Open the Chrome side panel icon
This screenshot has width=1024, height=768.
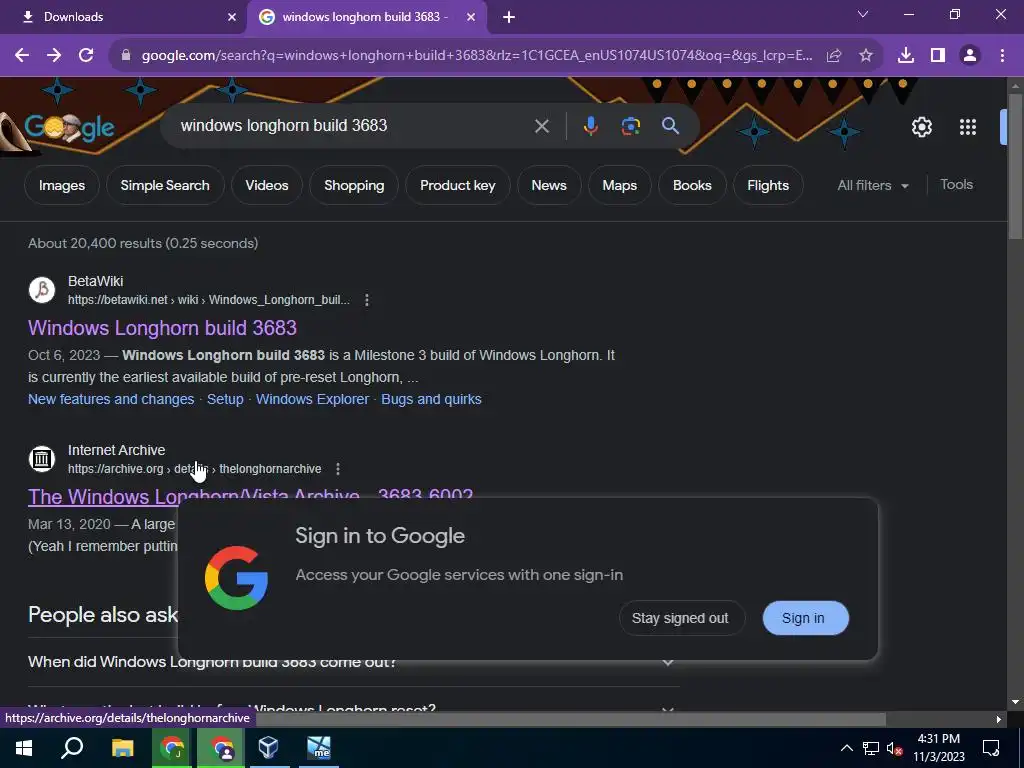click(x=938, y=56)
